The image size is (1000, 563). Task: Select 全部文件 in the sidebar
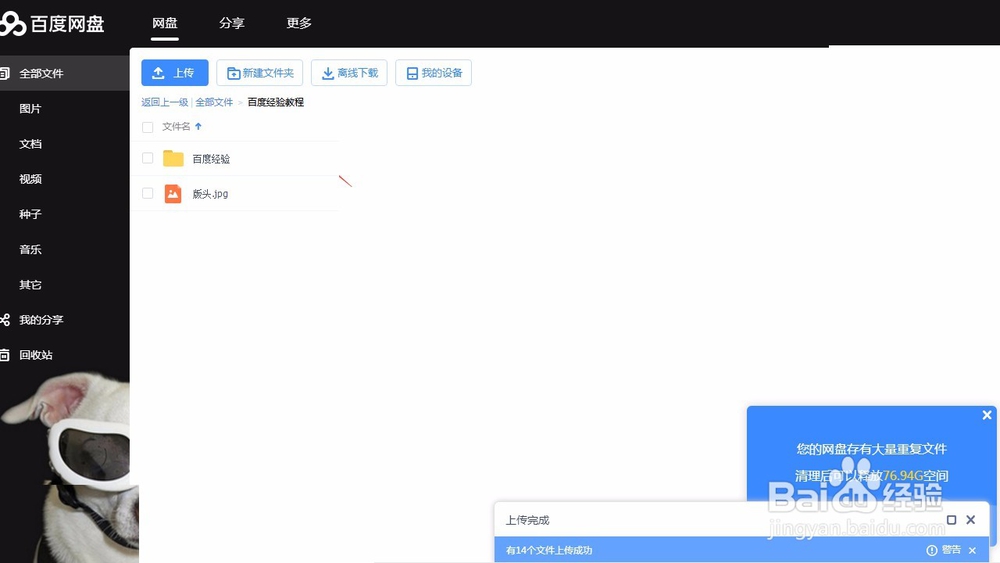(64, 73)
